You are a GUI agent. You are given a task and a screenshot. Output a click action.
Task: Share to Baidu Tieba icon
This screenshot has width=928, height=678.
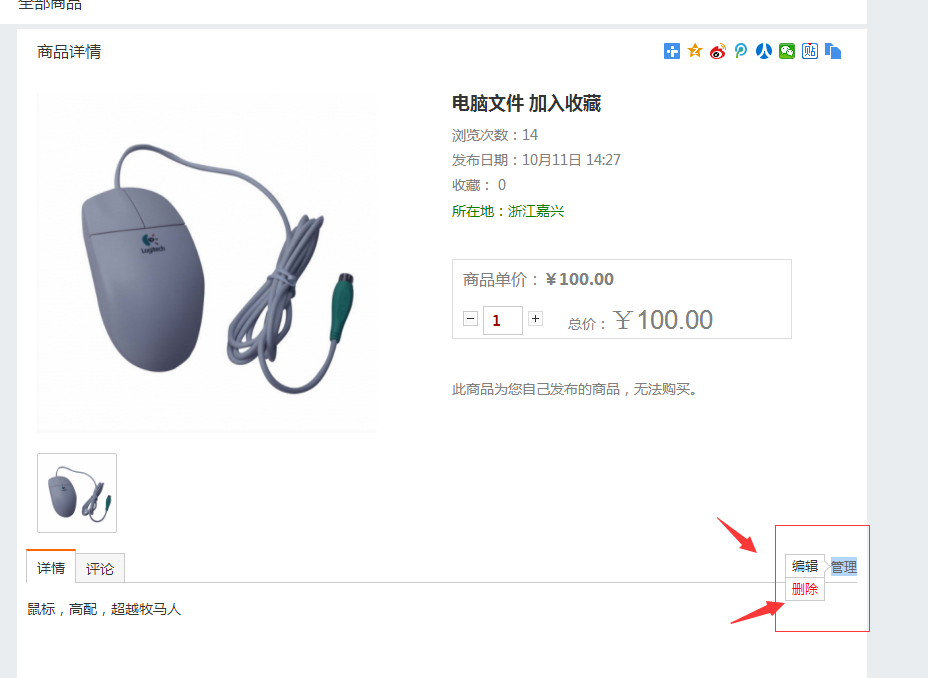coord(810,51)
